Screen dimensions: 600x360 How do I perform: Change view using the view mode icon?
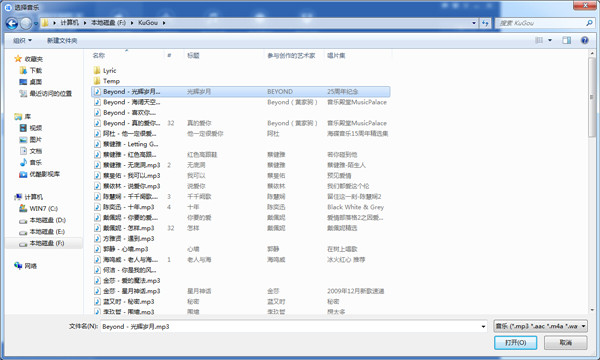click(539, 40)
